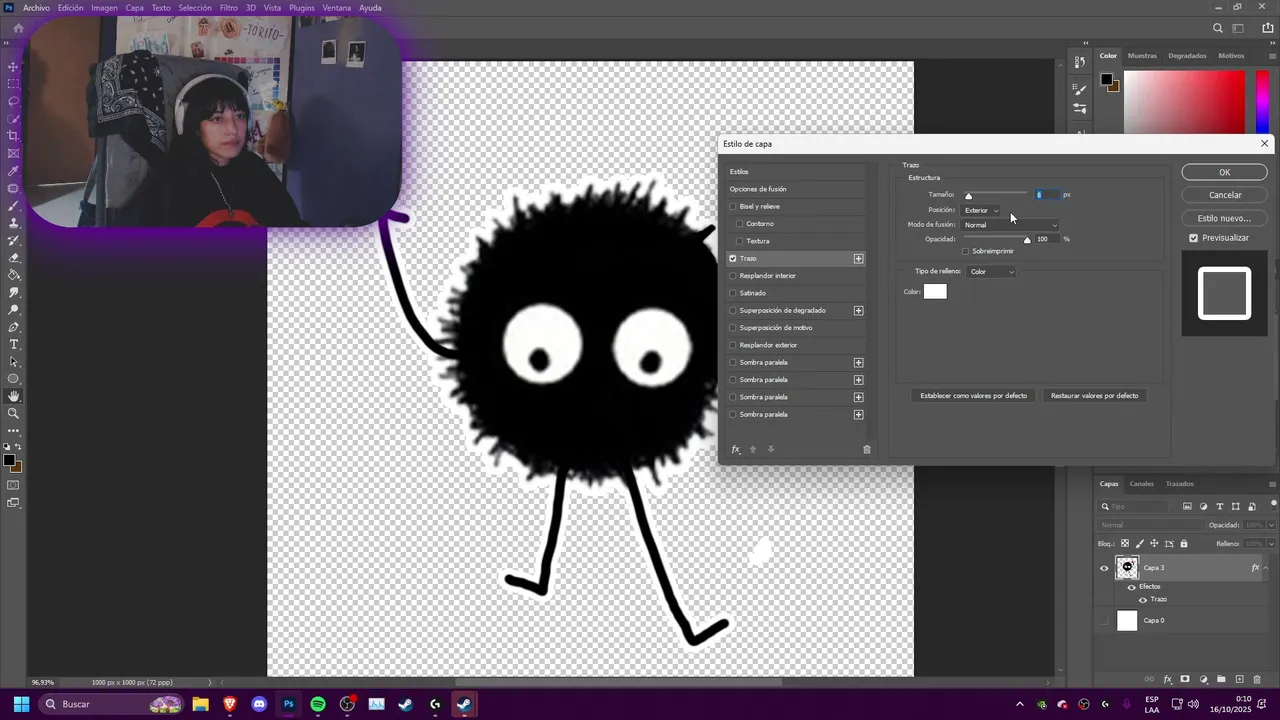Toggle the Sobreimprimir checkbox

(966, 251)
